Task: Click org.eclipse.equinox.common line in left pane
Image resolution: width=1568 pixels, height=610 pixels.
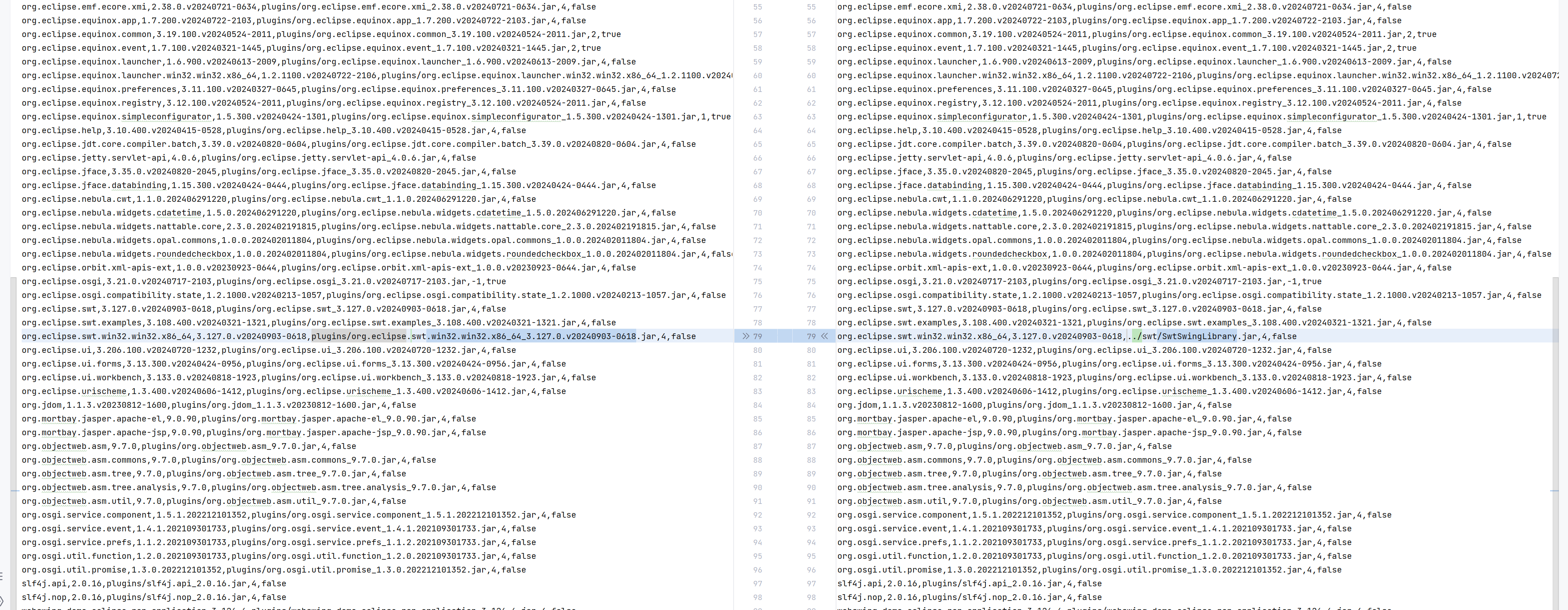Action: tap(321, 35)
